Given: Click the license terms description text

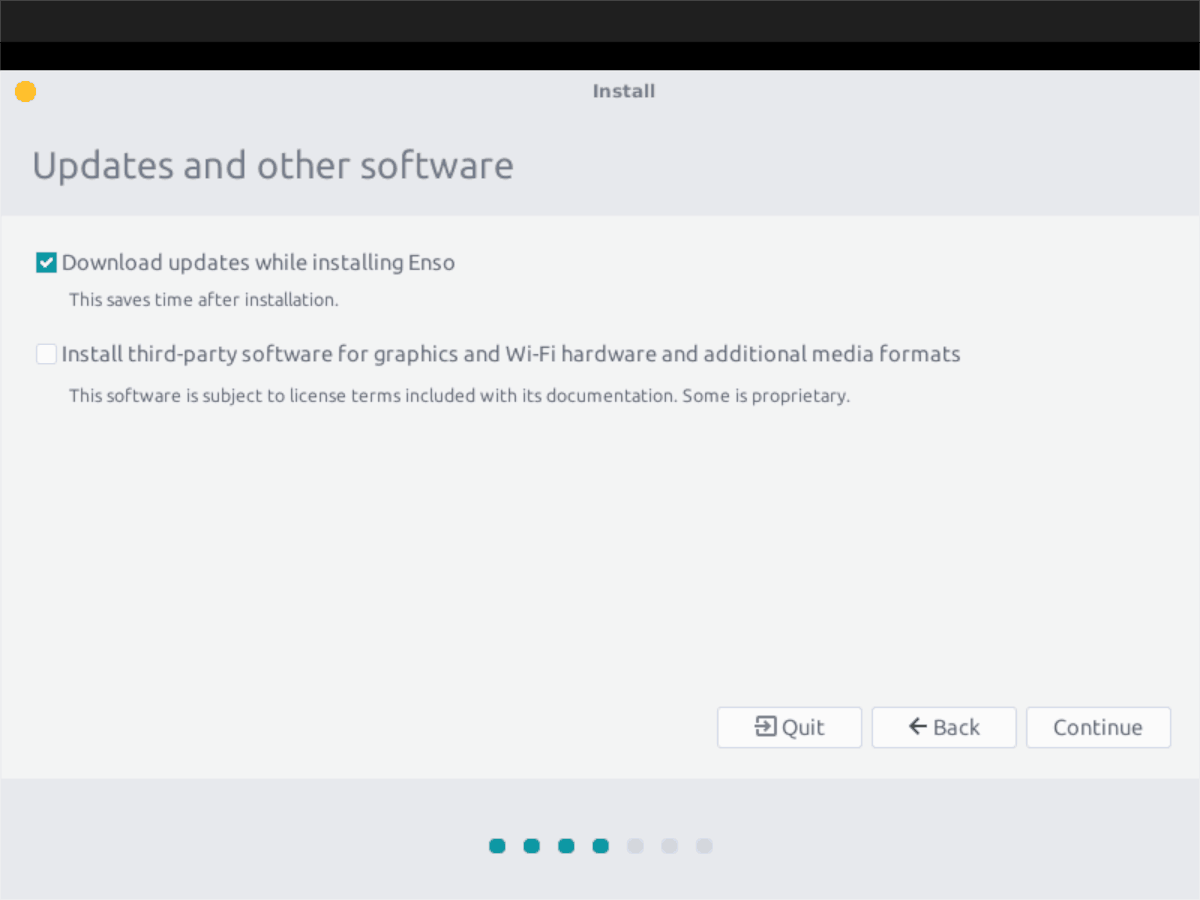Looking at the screenshot, I should click(459, 395).
